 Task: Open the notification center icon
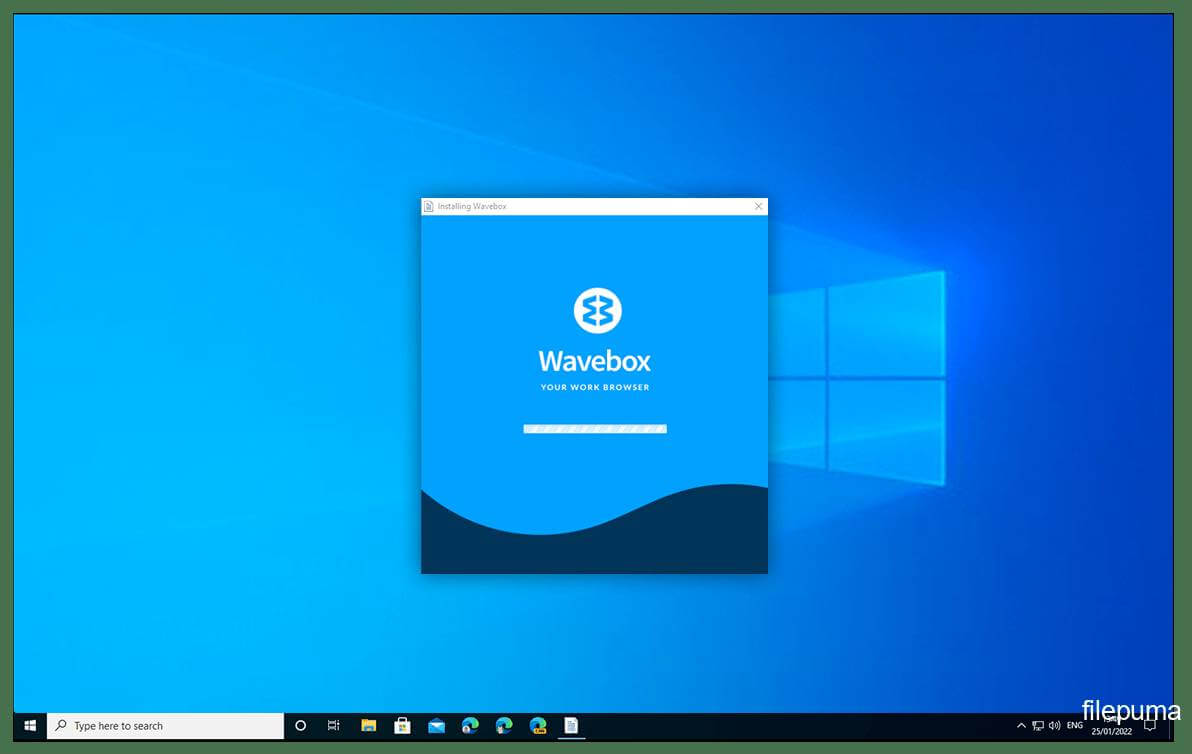[x=1150, y=726]
